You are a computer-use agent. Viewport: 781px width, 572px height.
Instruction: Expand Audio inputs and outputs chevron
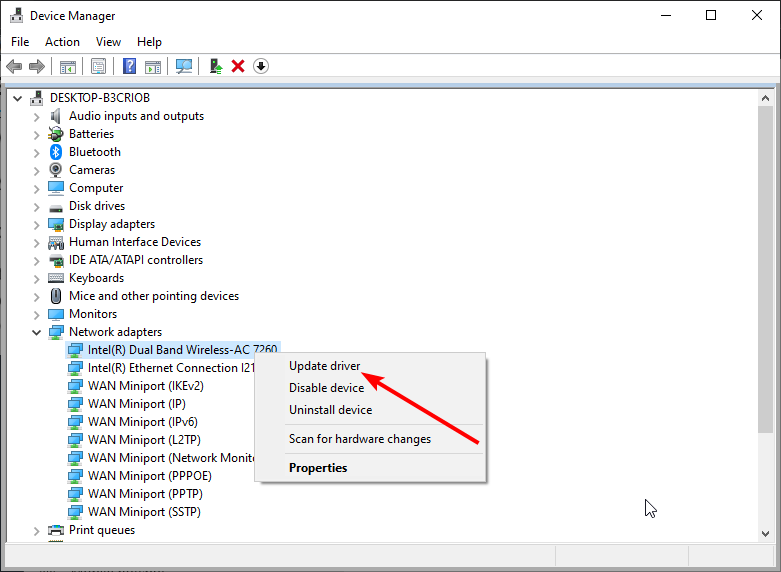pos(36,117)
